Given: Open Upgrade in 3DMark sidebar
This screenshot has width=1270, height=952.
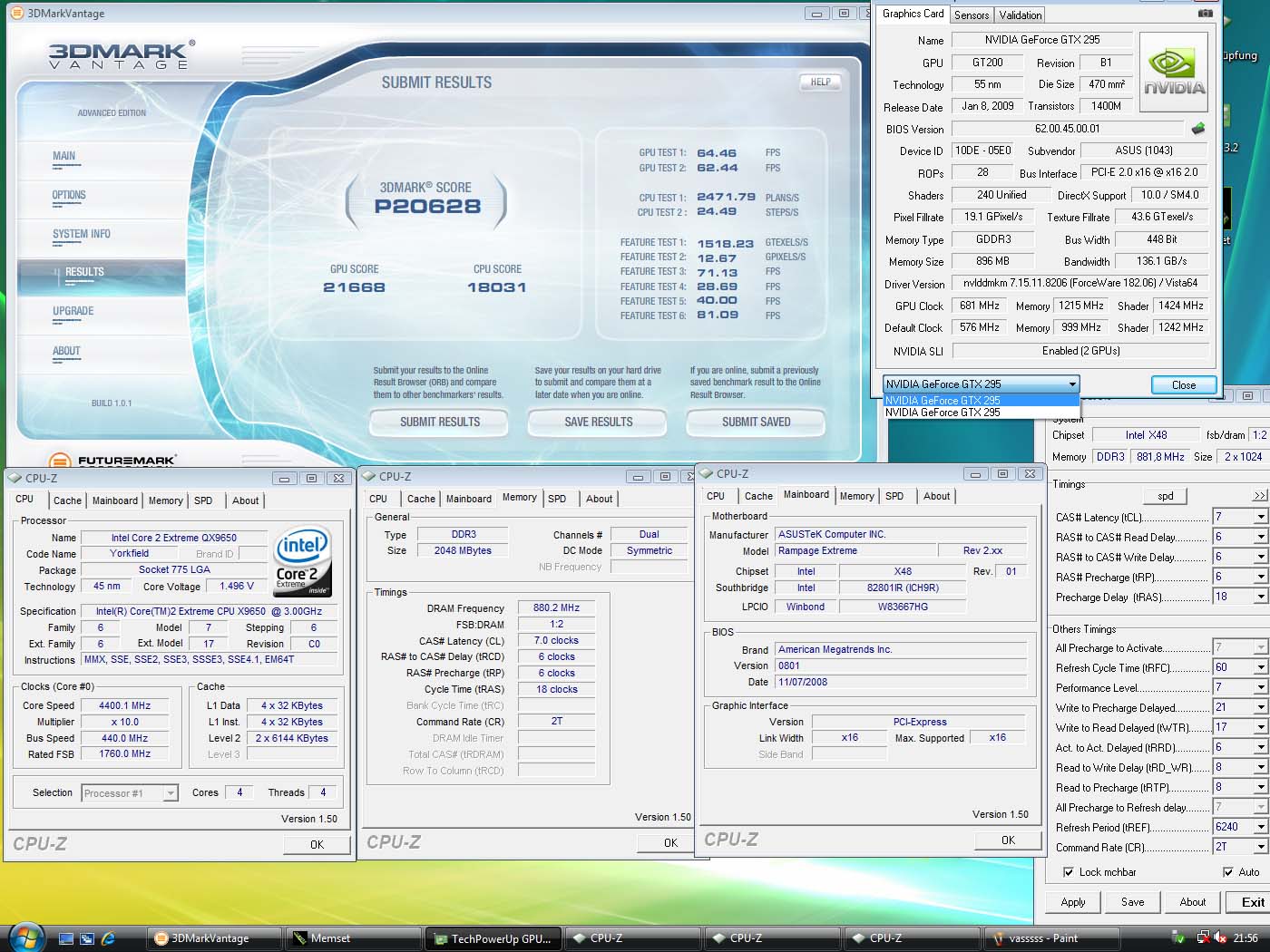Looking at the screenshot, I should (73, 311).
